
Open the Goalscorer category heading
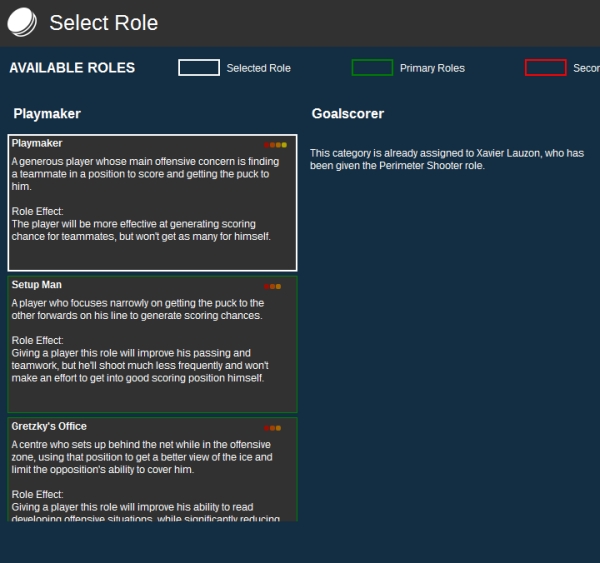(x=347, y=114)
